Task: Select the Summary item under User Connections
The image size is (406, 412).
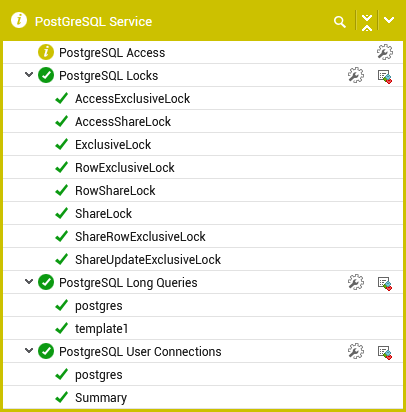Action: pos(101,398)
